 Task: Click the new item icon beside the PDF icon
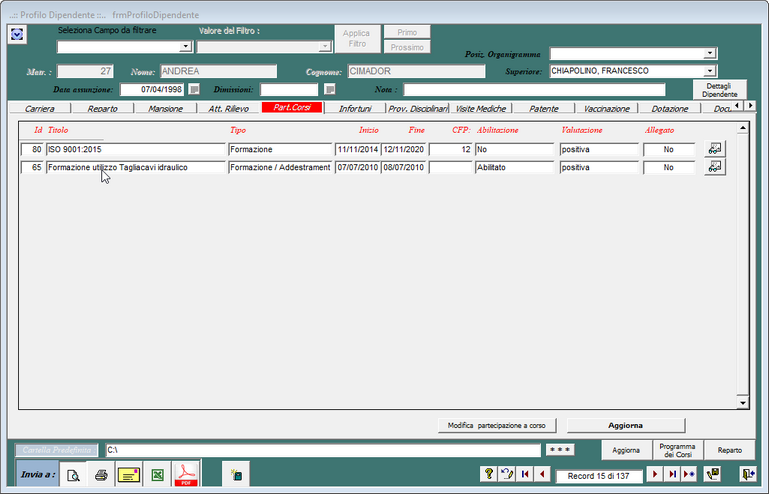236,474
